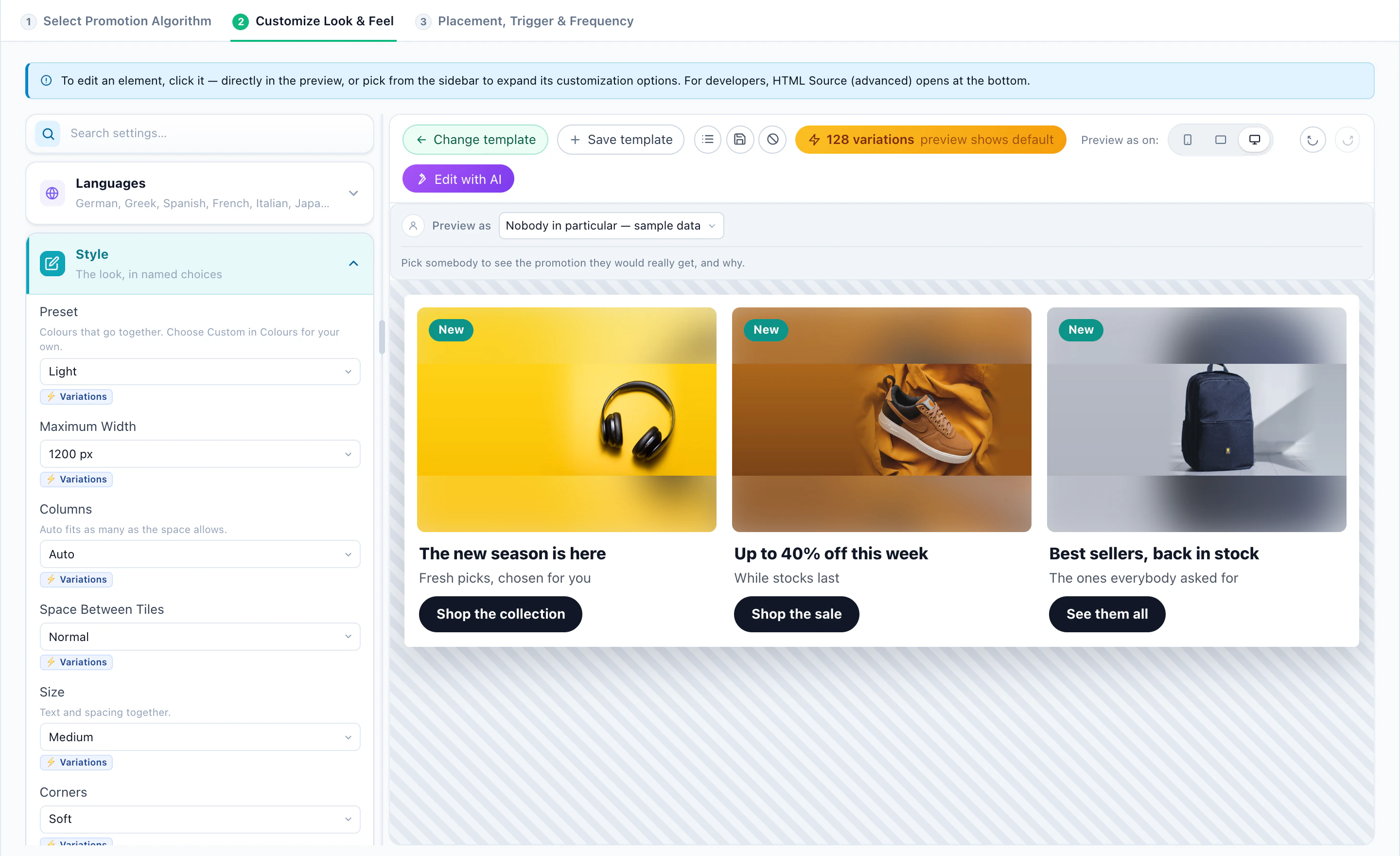Collapse the Style section chevron

[353, 264]
